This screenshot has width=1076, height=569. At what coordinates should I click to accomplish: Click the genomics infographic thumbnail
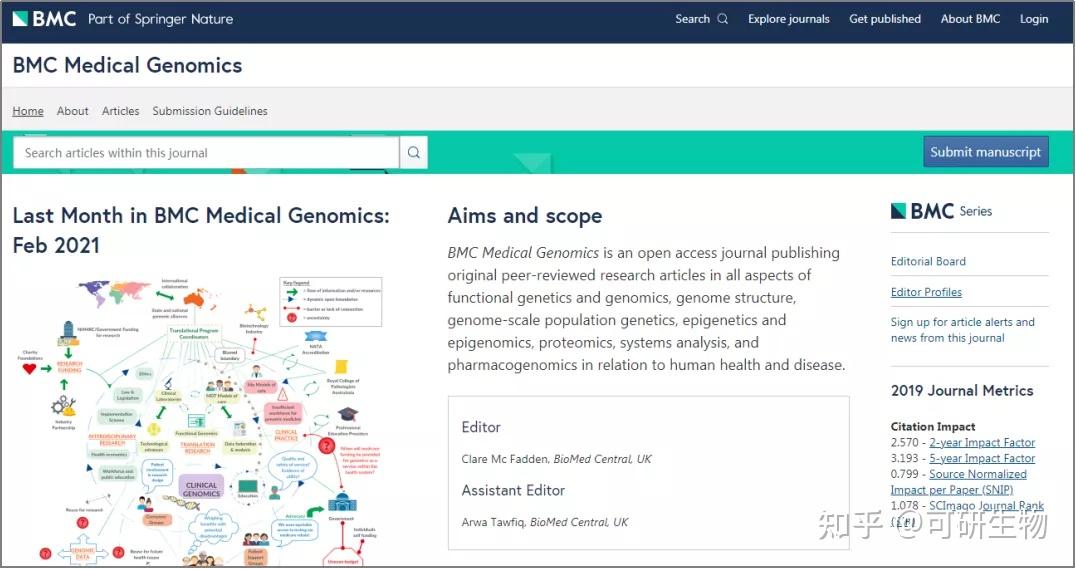tap(200, 415)
